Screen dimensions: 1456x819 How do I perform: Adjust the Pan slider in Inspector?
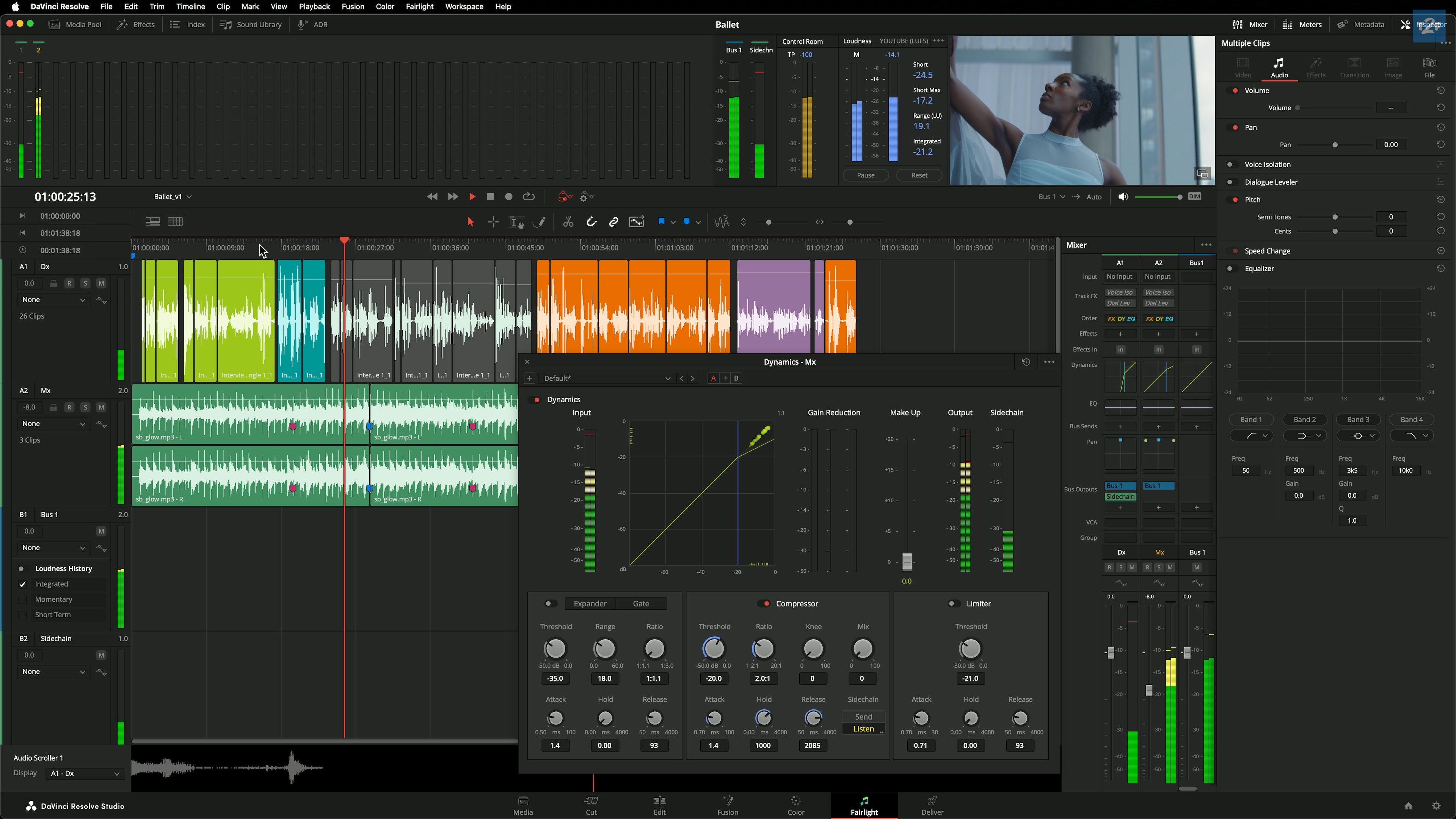pos(1335,145)
